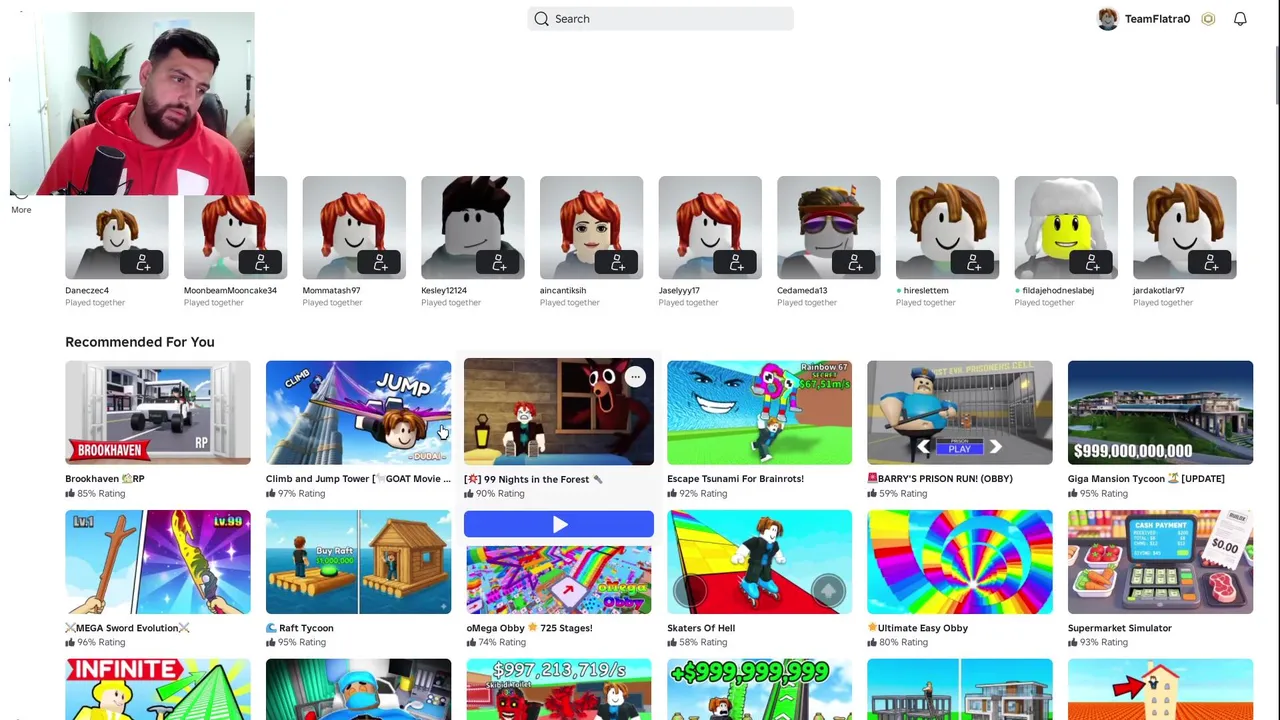Add friend icon on fildajehodneslabej card

[x=1092, y=263]
